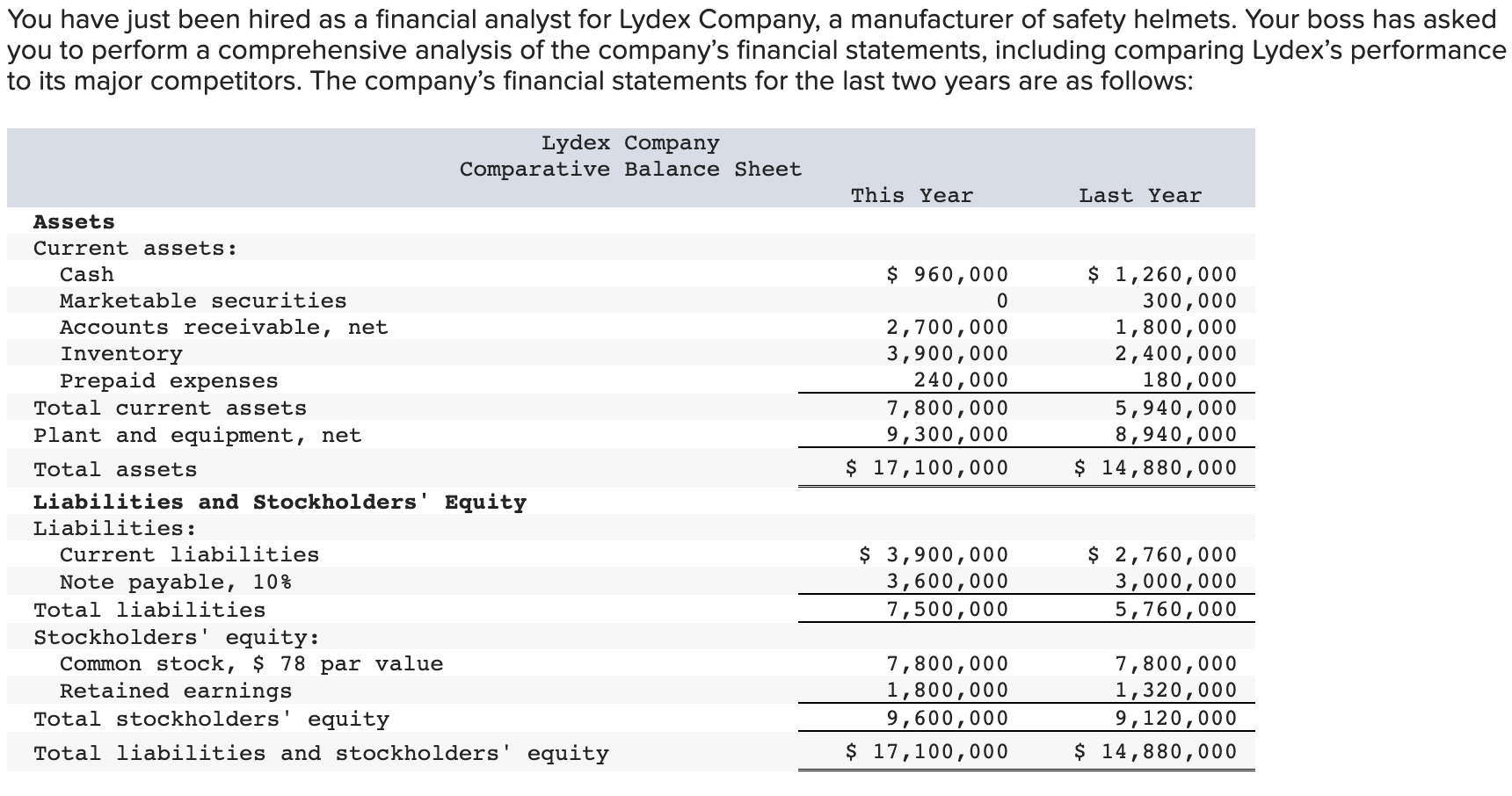
Task: Select Liabilities and Stockholders' Equity heading
Action: coord(280,503)
